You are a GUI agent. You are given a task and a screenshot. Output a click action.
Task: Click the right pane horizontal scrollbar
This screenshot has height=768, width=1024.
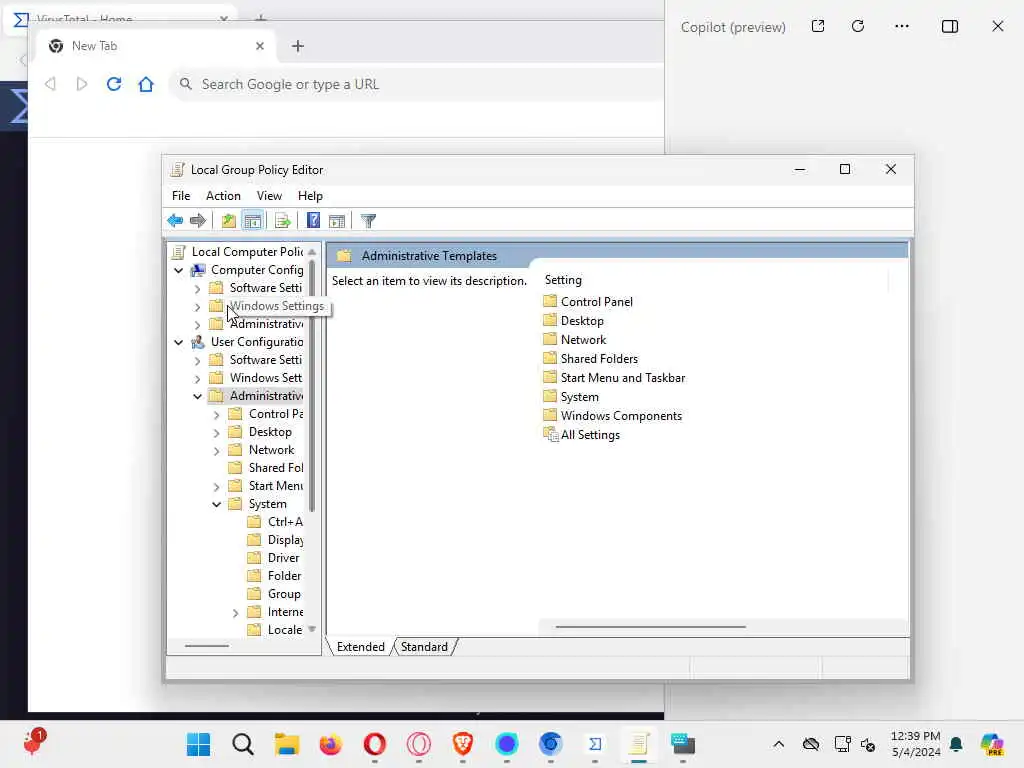click(x=650, y=627)
